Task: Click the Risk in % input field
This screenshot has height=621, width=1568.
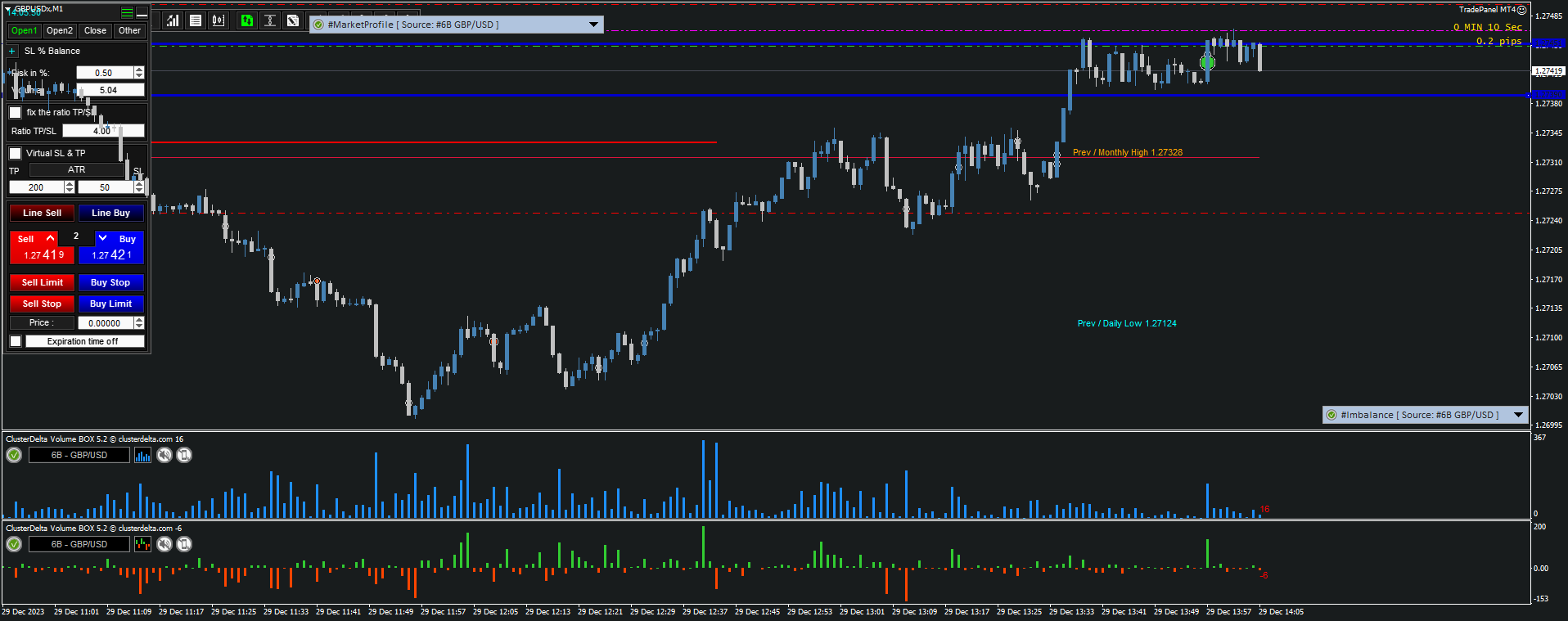Action: (105, 73)
